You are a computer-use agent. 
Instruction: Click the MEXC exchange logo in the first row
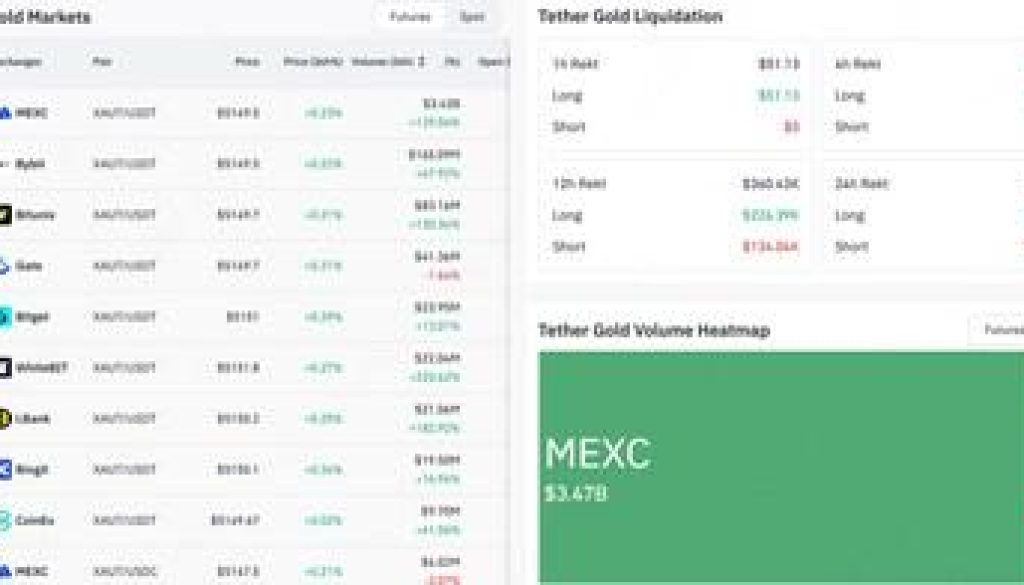(5, 113)
